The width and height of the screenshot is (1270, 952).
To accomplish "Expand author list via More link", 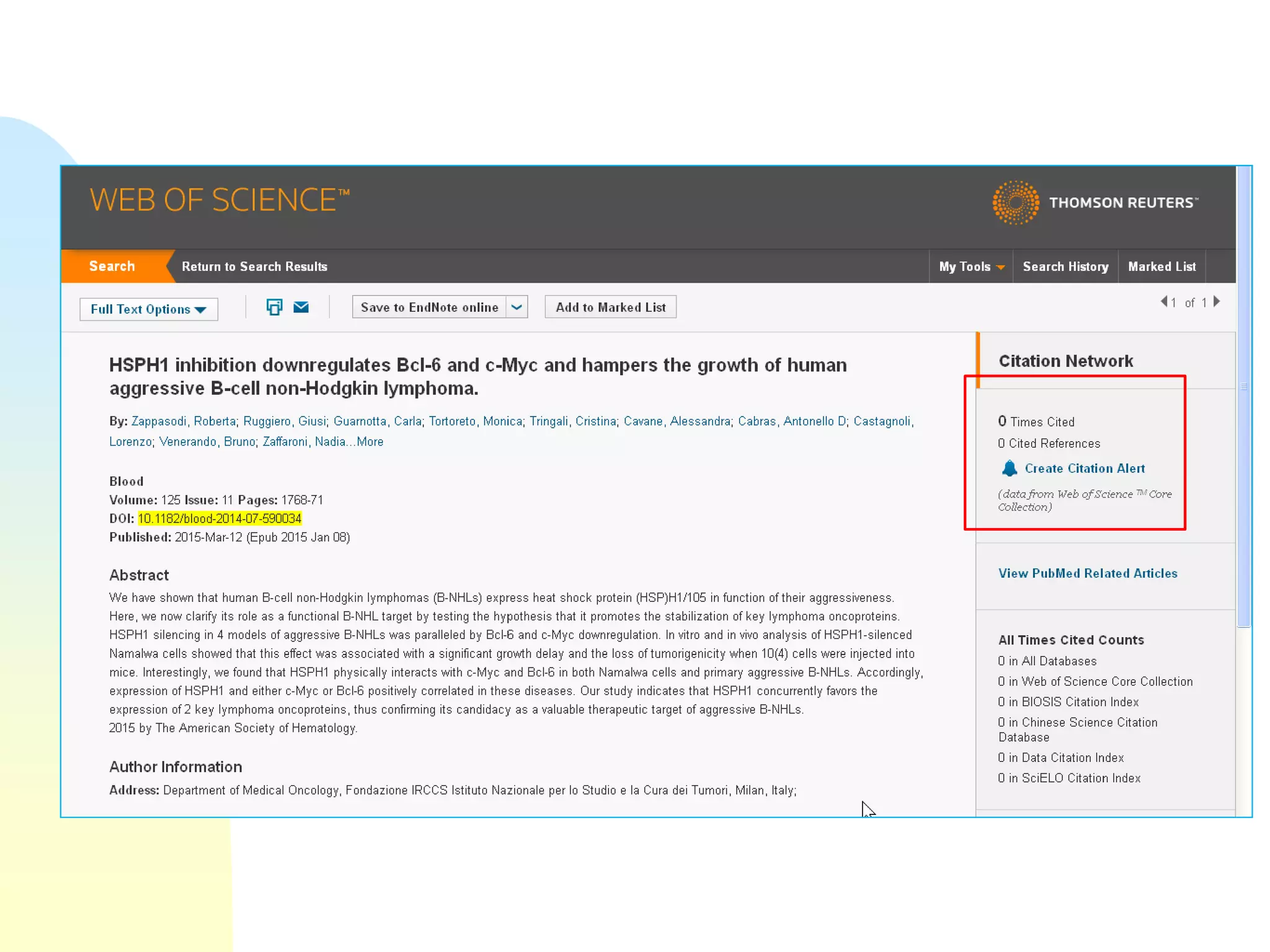I will coord(370,442).
